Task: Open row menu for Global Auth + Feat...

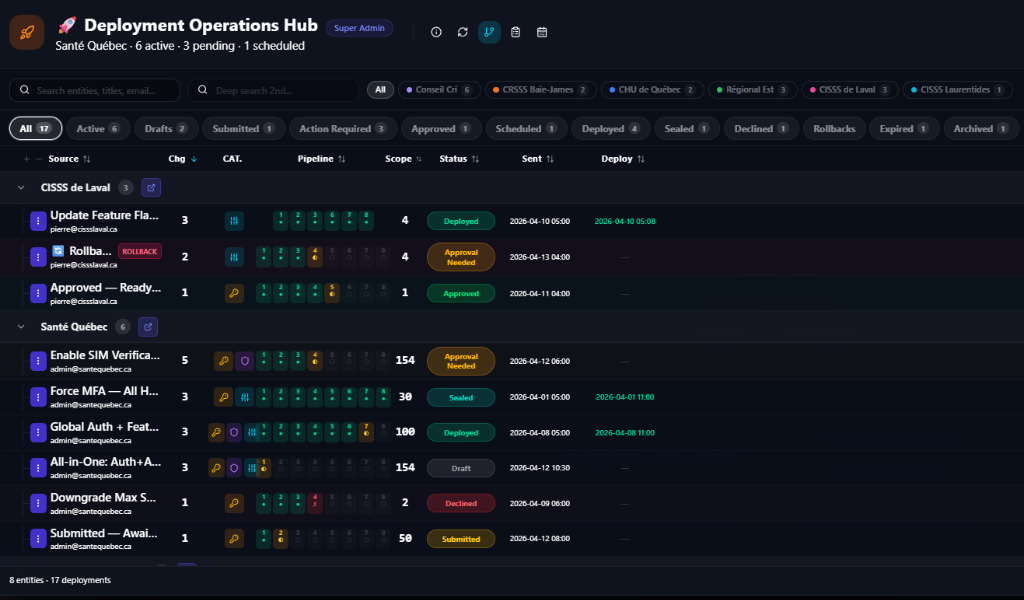Action: point(38,432)
